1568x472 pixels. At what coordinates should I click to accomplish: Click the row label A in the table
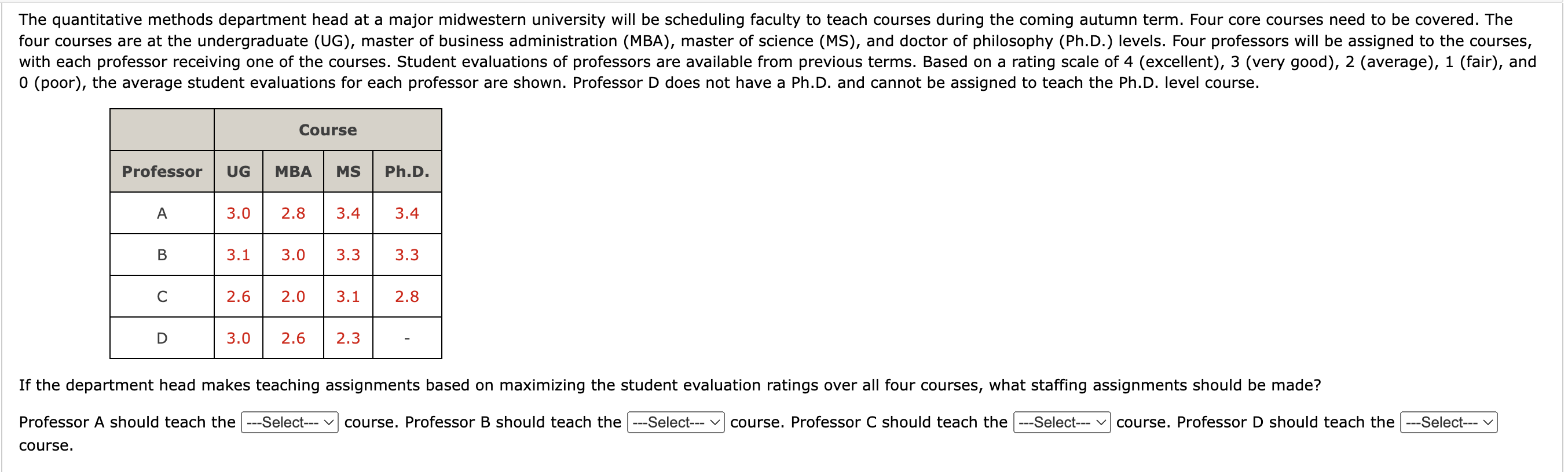[x=162, y=213]
